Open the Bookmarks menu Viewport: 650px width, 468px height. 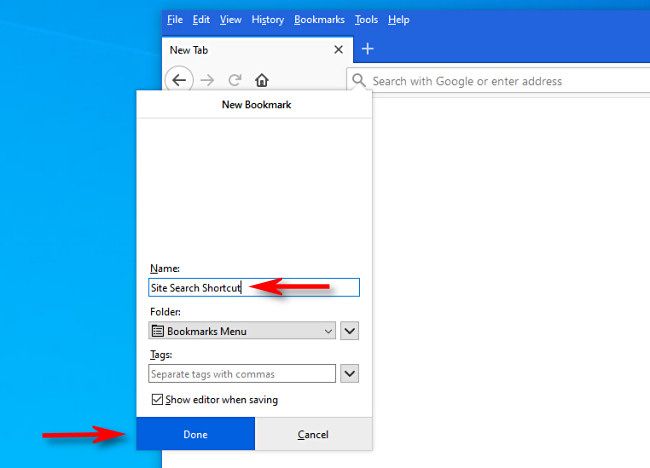pos(319,19)
